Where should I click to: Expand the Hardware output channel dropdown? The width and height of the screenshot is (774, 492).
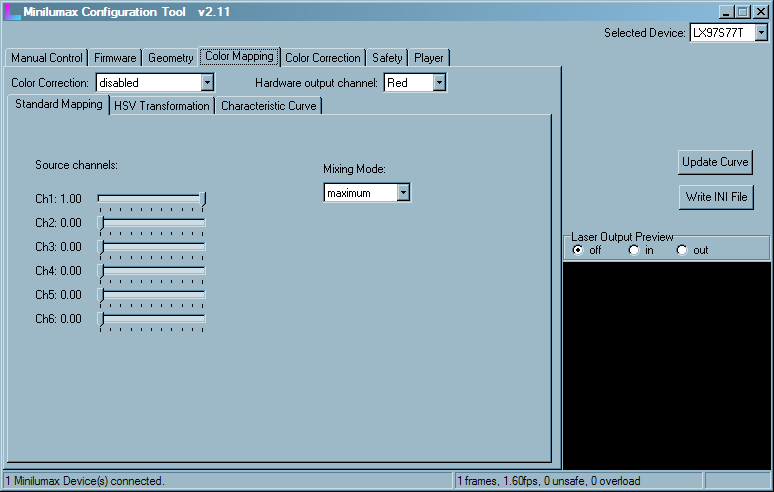click(438, 83)
